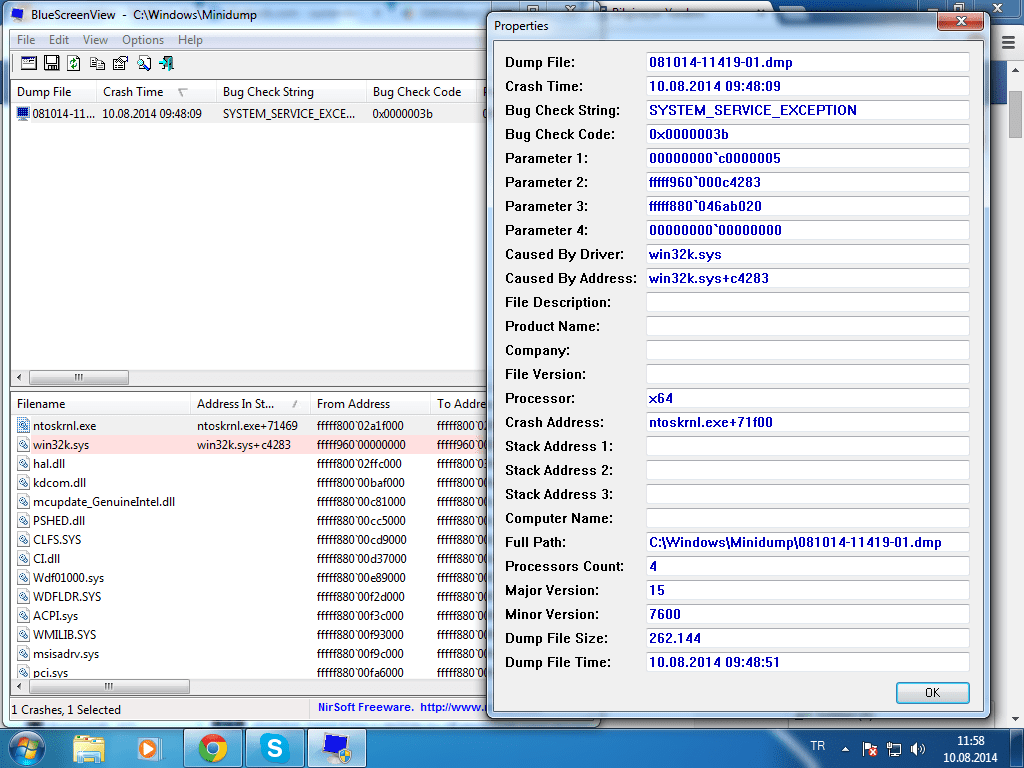This screenshot has width=1024, height=768.
Task: Click the Crash Address field
Action: click(x=807, y=423)
